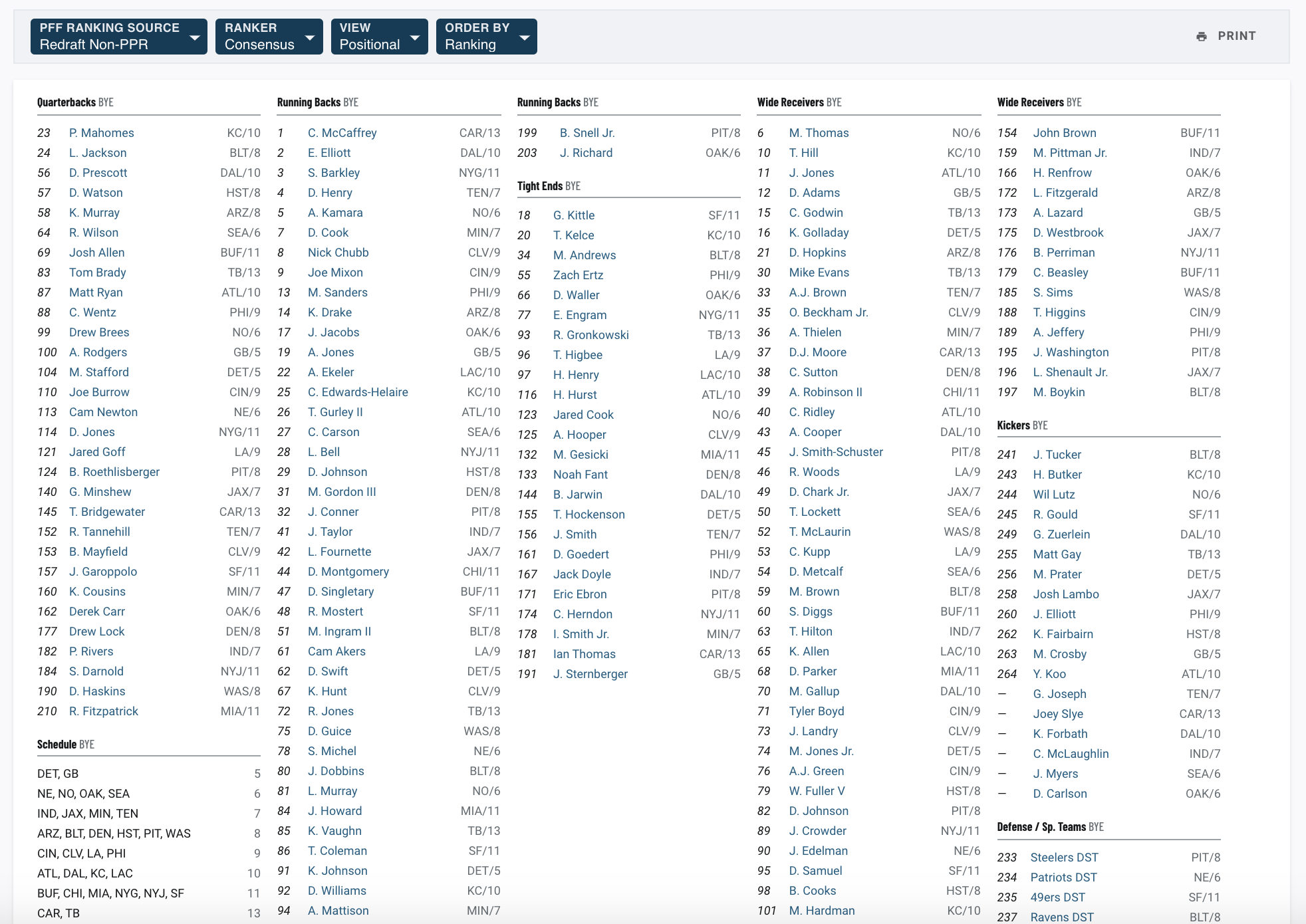Open L. Jackson quarterback link
Viewport: 1306px width, 924px height.
pyautogui.click(x=98, y=153)
